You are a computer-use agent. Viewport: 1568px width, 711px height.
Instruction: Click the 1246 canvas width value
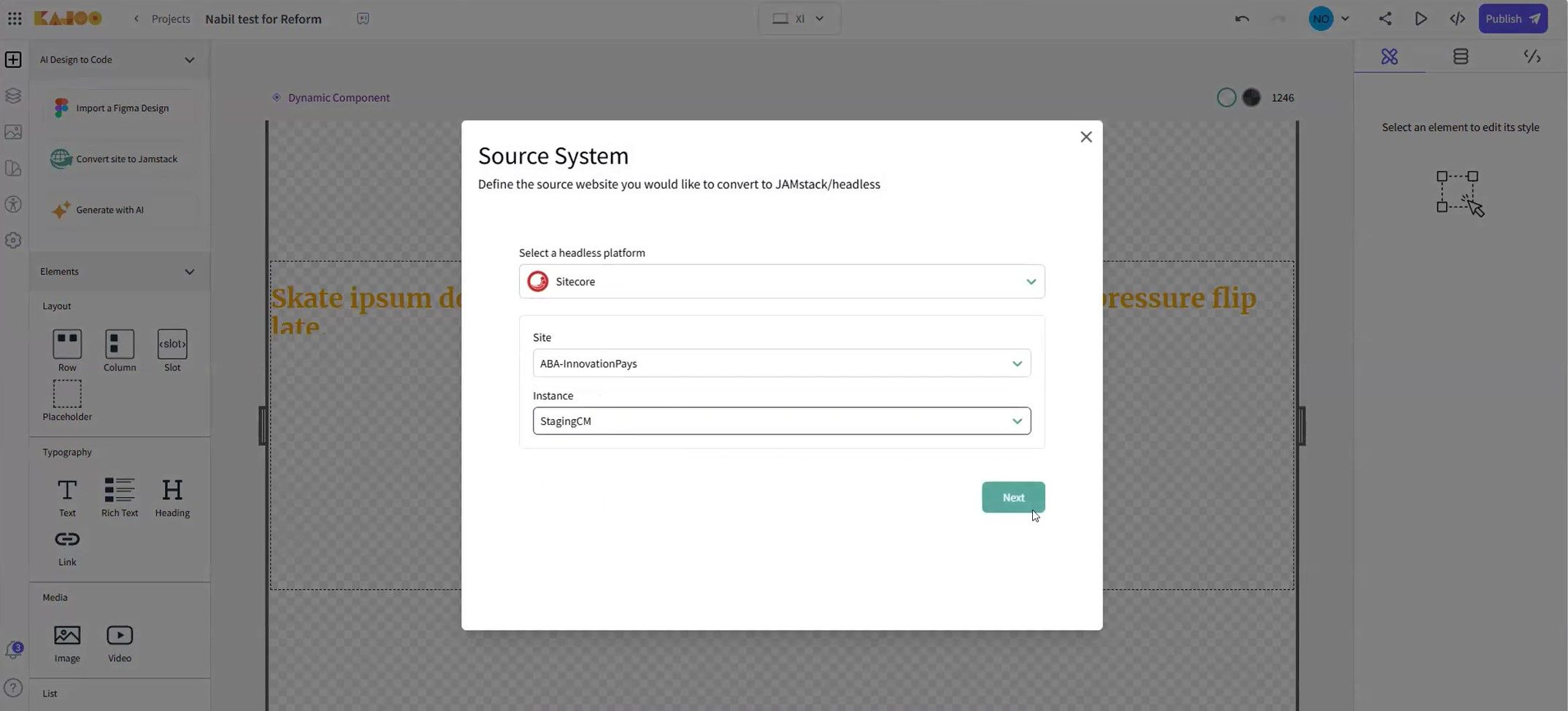pyautogui.click(x=1283, y=98)
